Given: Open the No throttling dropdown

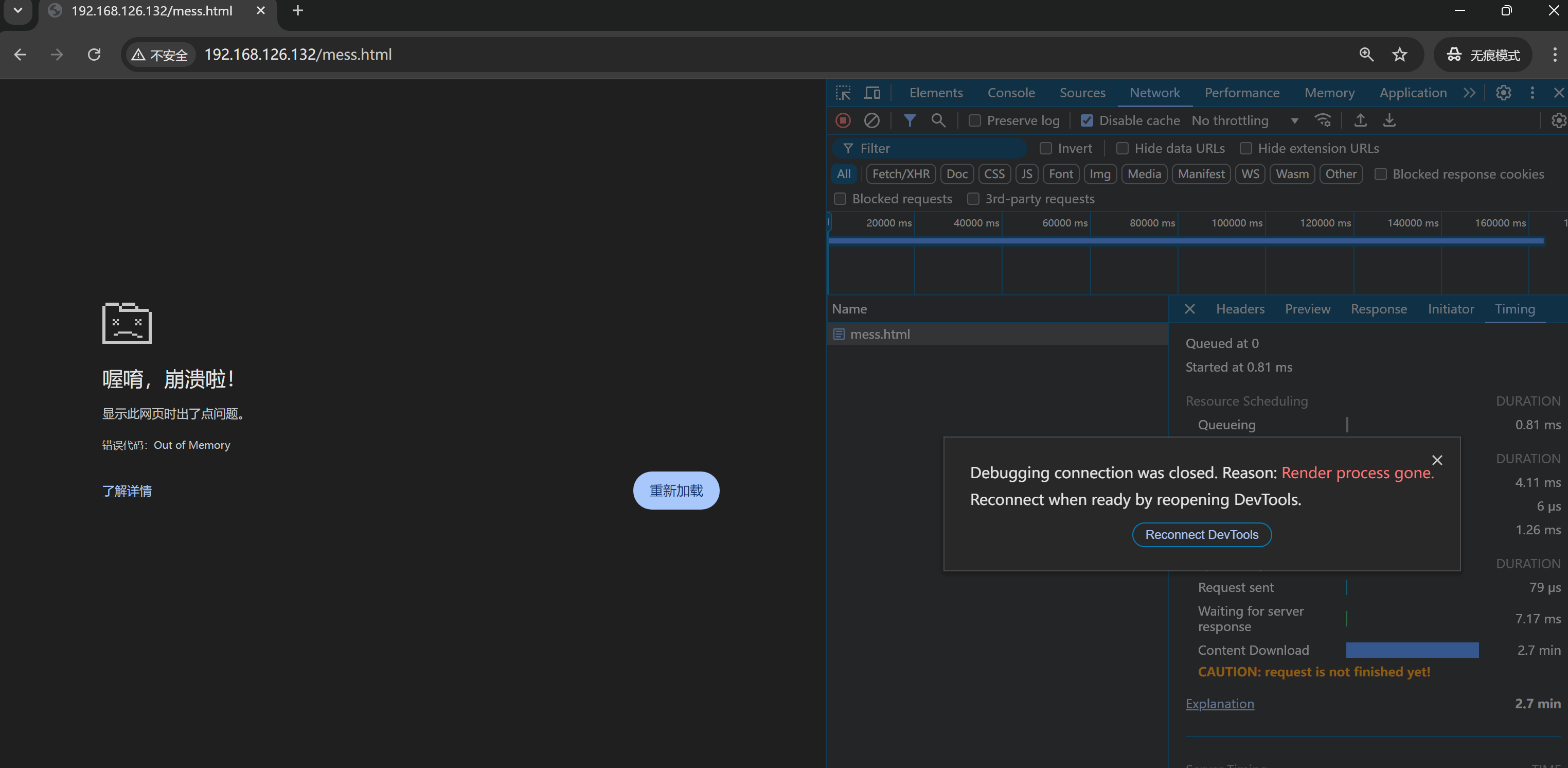Looking at the screenshot, I should click(x=1244, y=120).
